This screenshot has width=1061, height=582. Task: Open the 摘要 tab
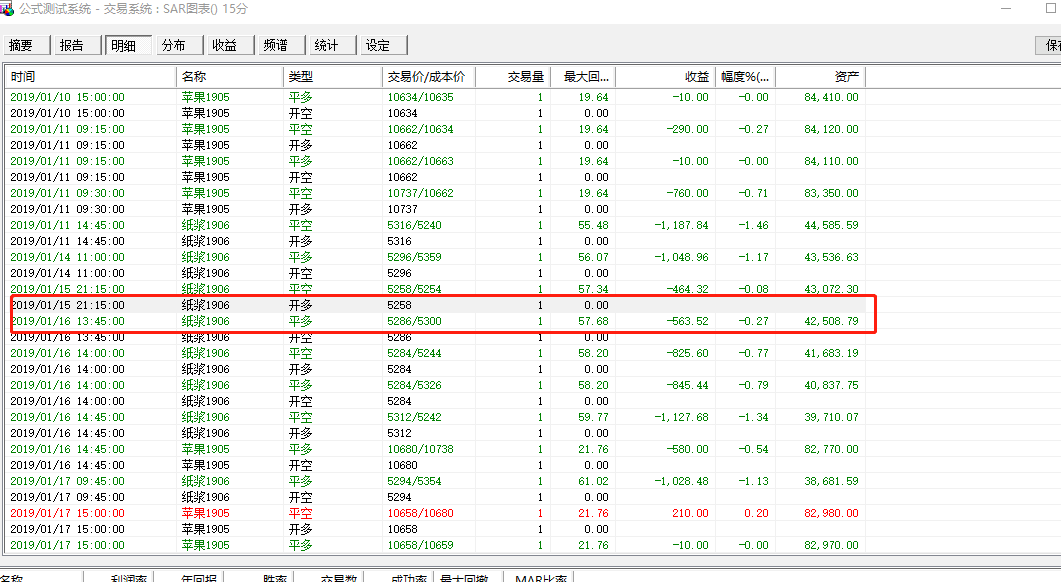[x=21, y=45]
